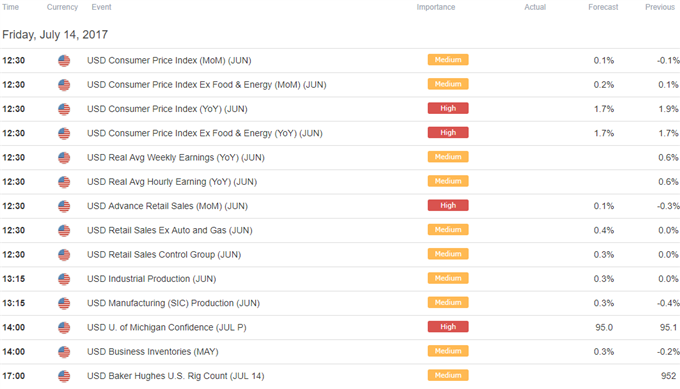Open USD Baker Hughes U.S. Rig Count event
This screenshot has width=680, height=389.
[176, 376]
